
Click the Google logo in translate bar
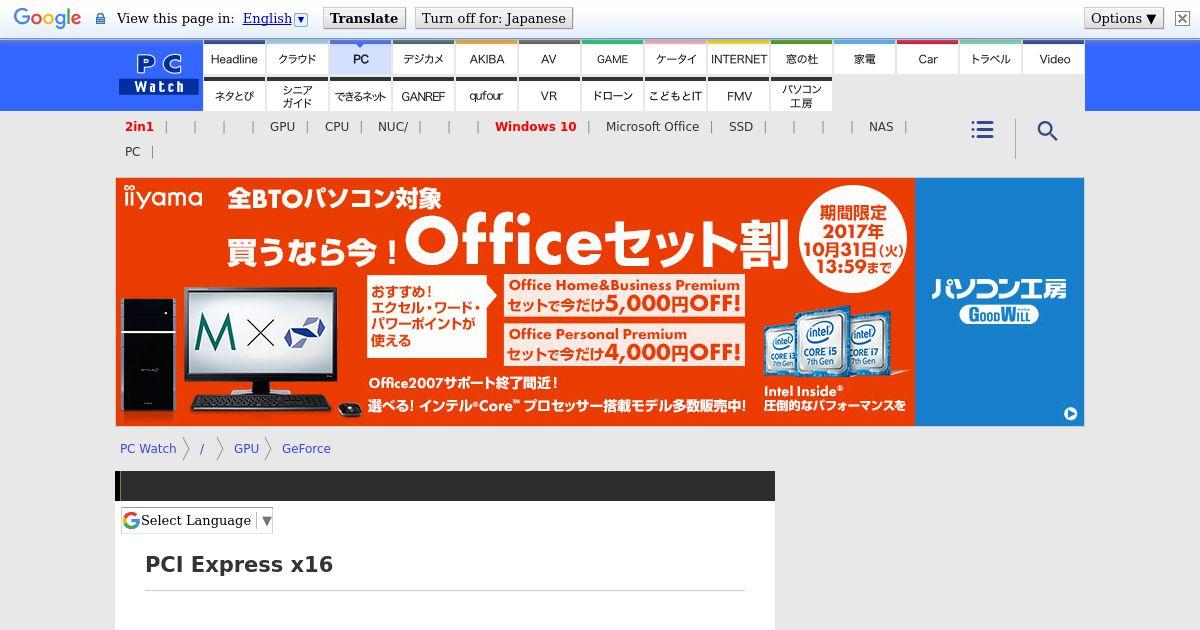[47, 18]
